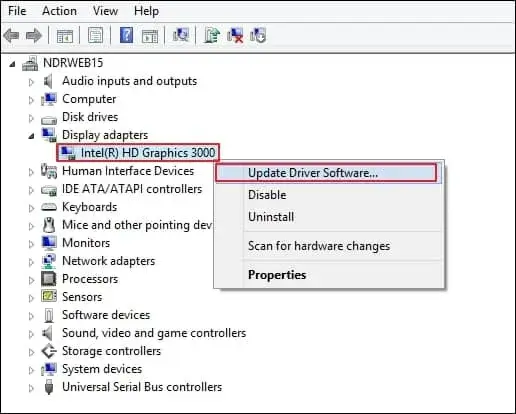The height and width of the screenshot is (414, 516).
Task: Select the System devices tree row
Action: [x=102, y=369]
